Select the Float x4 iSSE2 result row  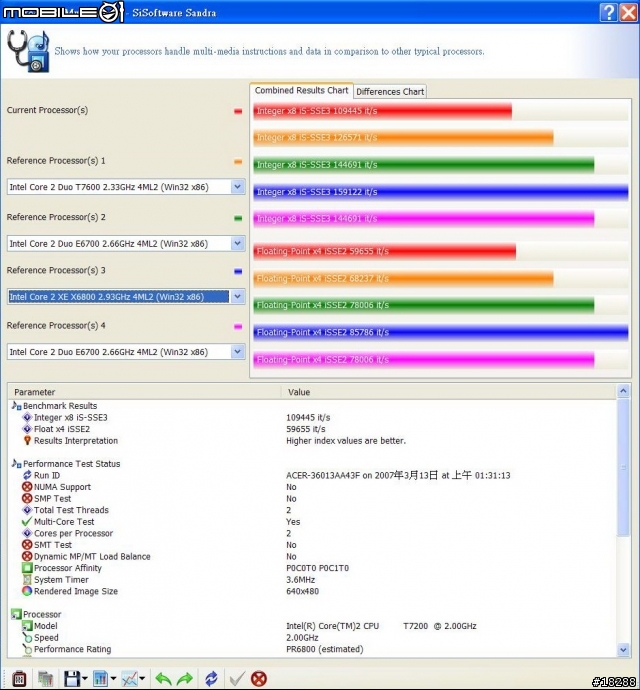[x=313, y=429]
